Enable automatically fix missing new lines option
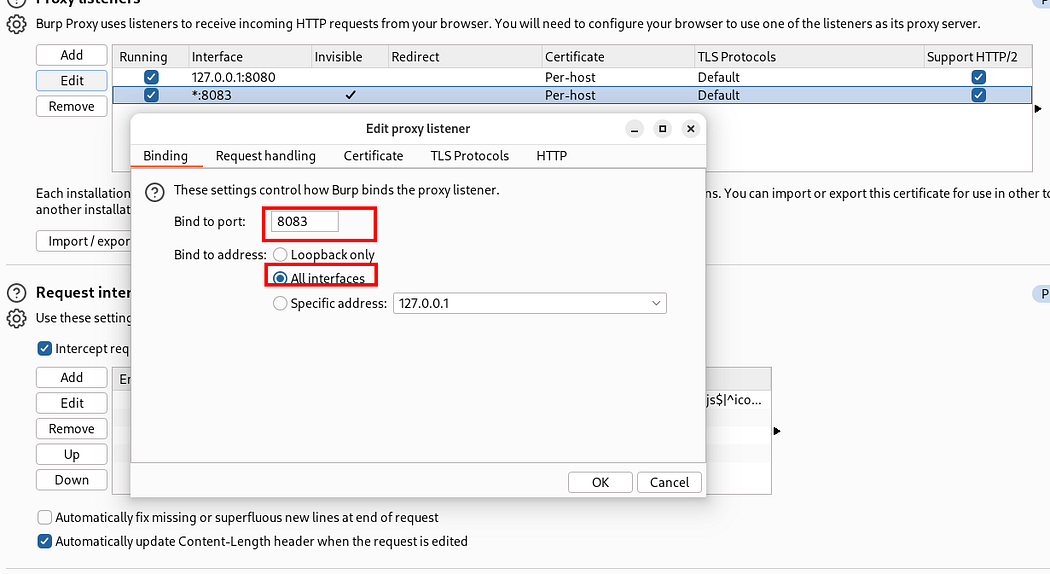Viewport: 1050px width, 574px height. point(45,517)
